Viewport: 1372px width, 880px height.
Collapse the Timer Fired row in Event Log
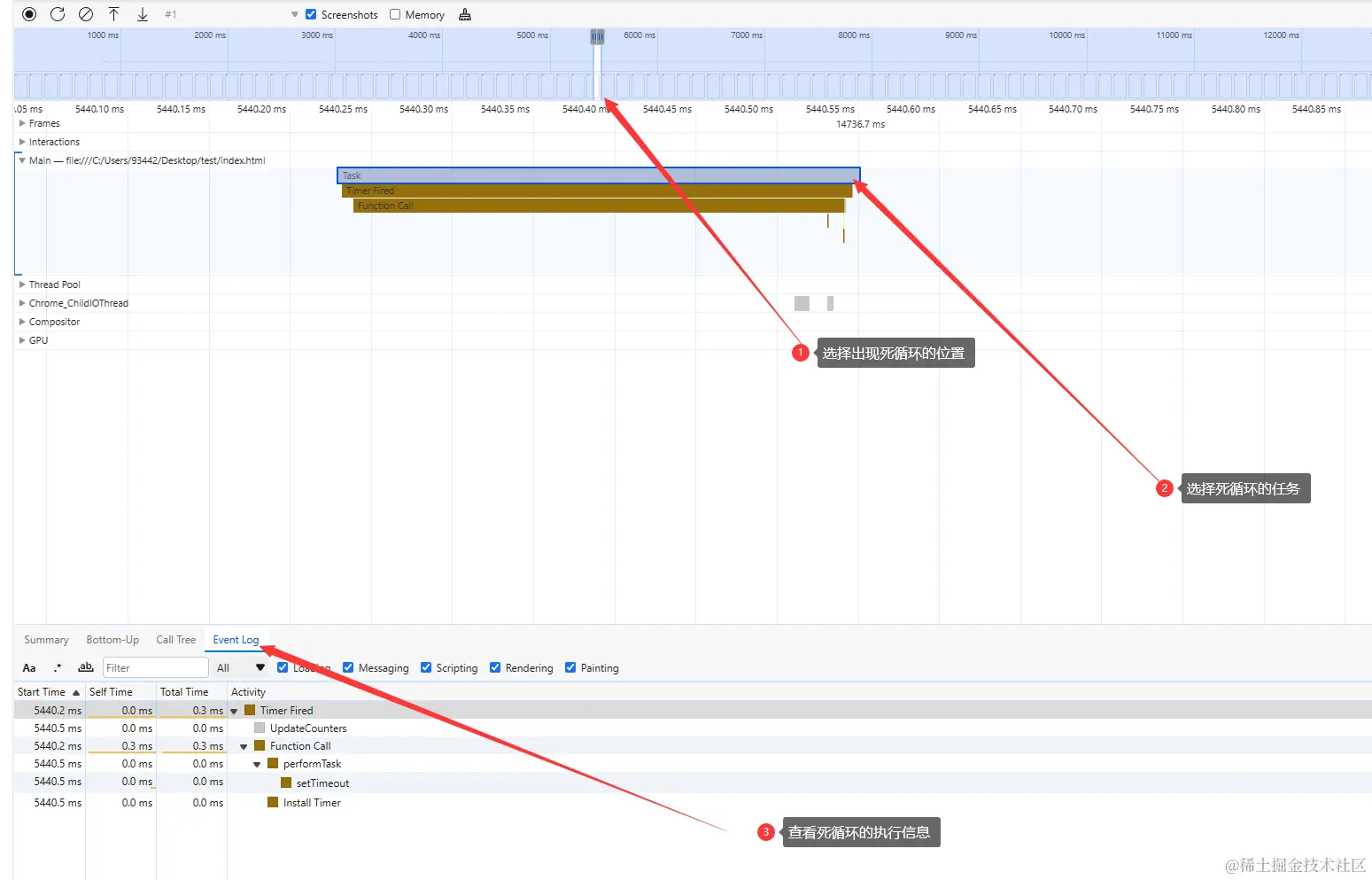pos(234,711)
